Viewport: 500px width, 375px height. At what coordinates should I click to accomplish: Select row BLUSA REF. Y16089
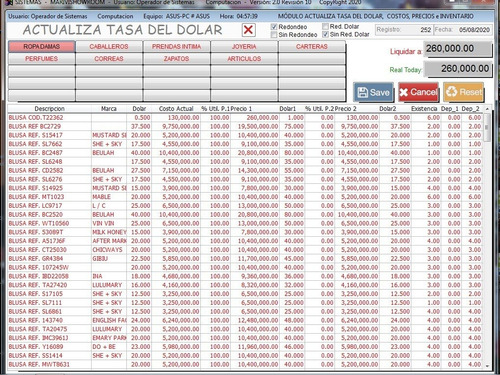(246, 347)
